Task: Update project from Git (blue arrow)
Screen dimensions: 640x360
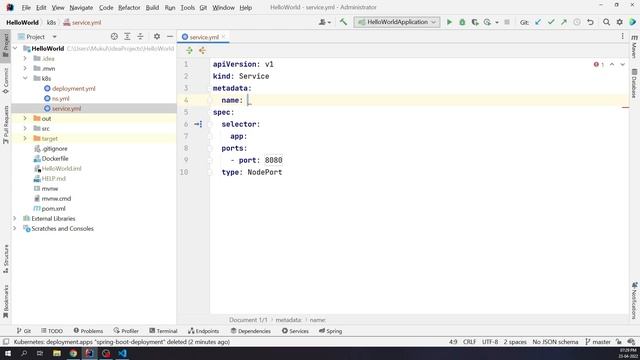Action: [x=538, y=22]
